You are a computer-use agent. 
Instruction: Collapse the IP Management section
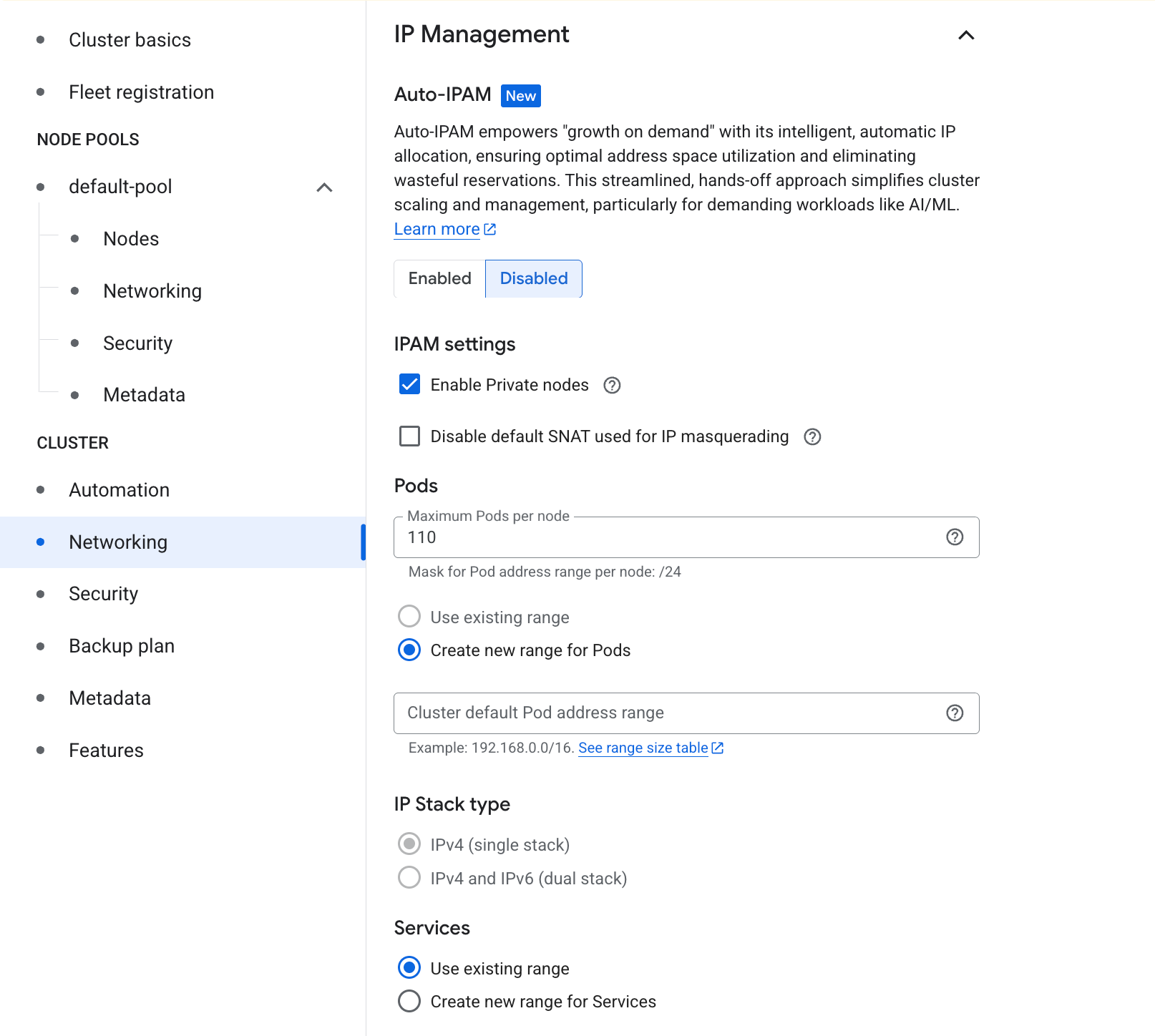click(x=966, y=35)
